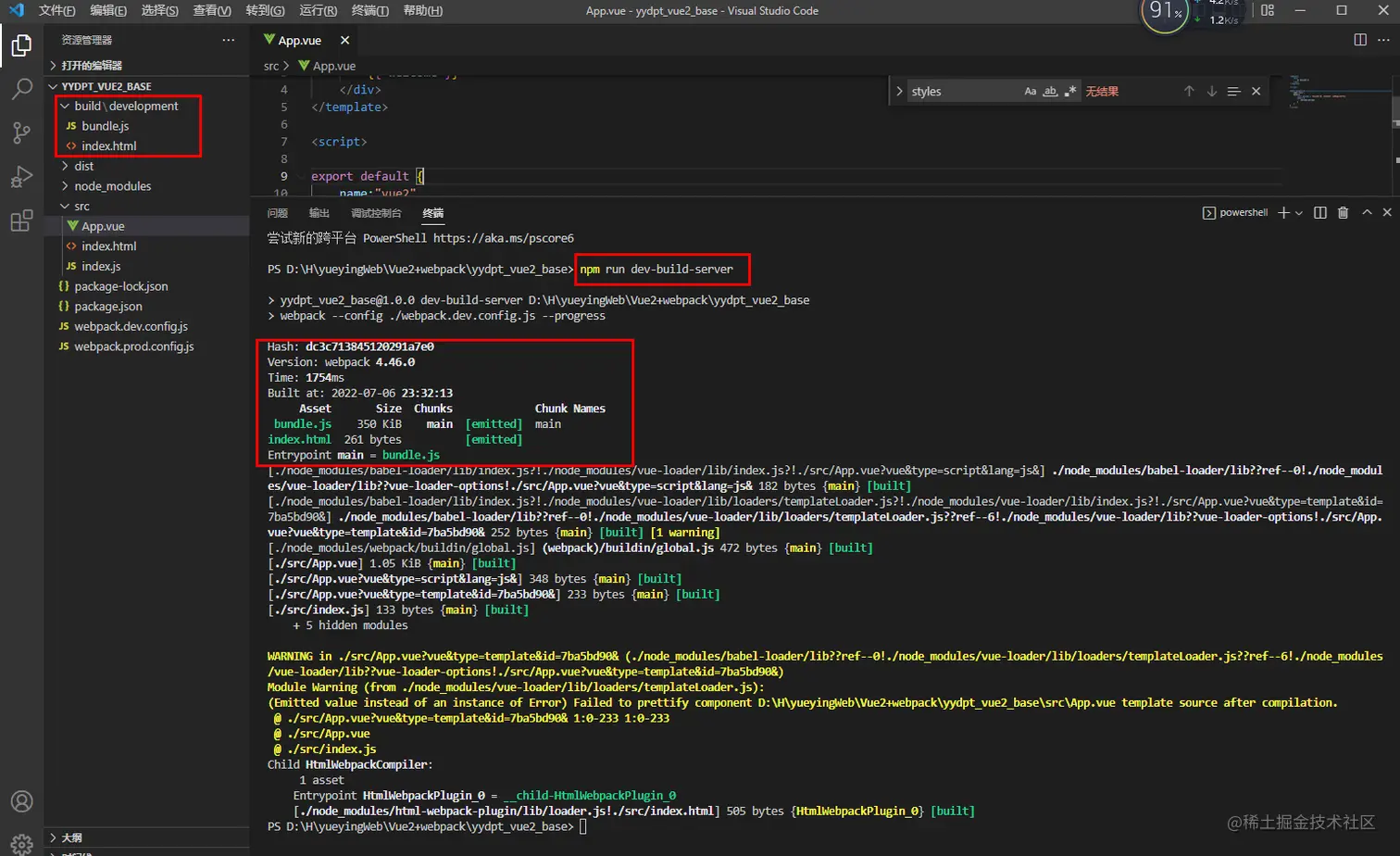The width and height of the screenshot is (1400, 856).
Task: Expand the 打开的编辑器 section
Action: click(148, 65)
